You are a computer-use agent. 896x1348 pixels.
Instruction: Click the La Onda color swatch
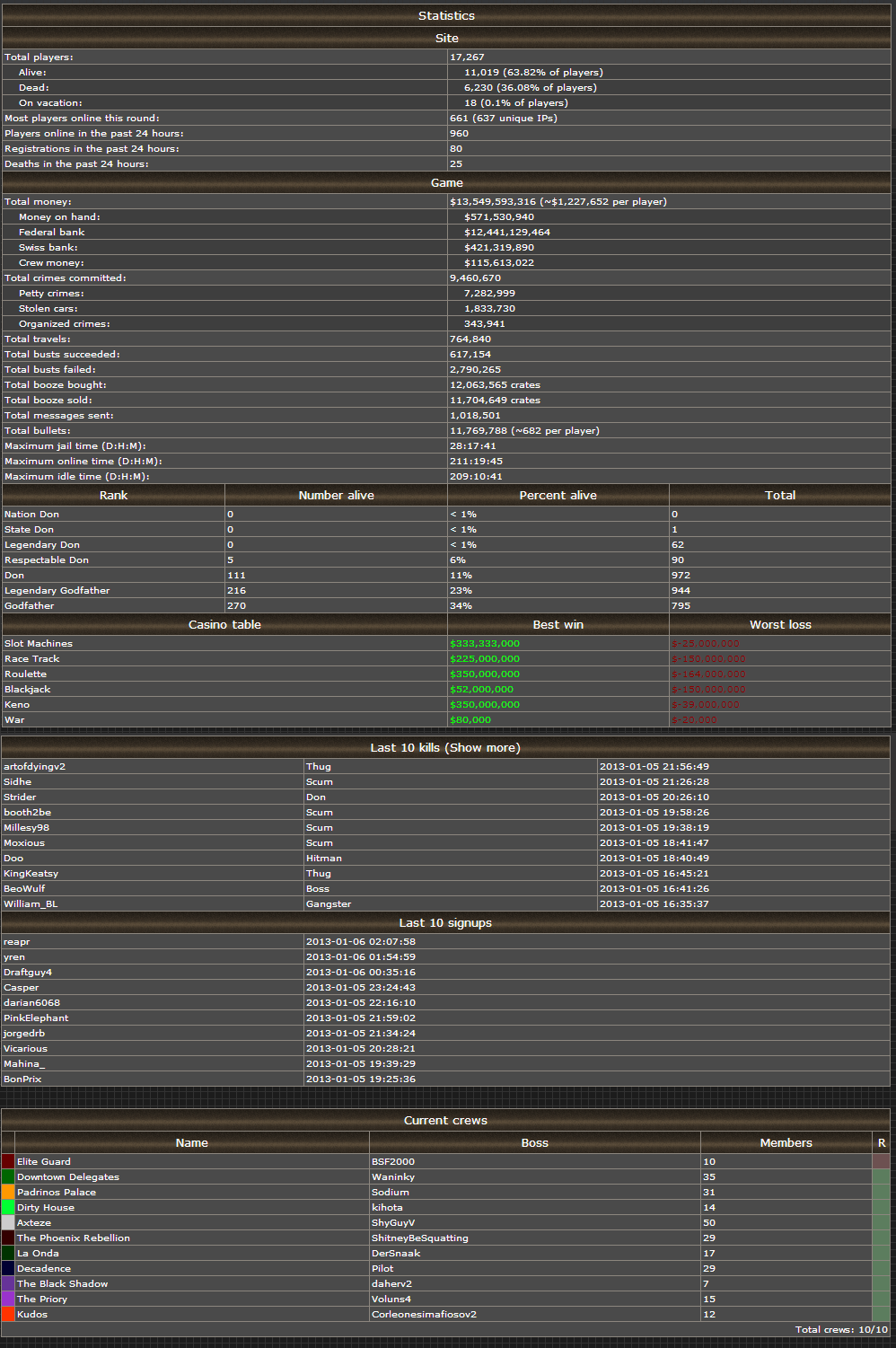(8, 1253)
